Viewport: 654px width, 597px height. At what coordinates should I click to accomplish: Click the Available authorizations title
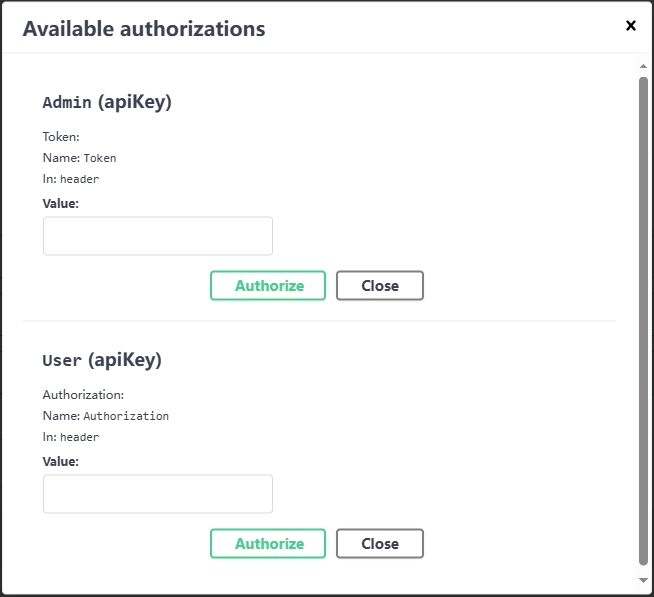pyautogui.click(x=144, y=29)
